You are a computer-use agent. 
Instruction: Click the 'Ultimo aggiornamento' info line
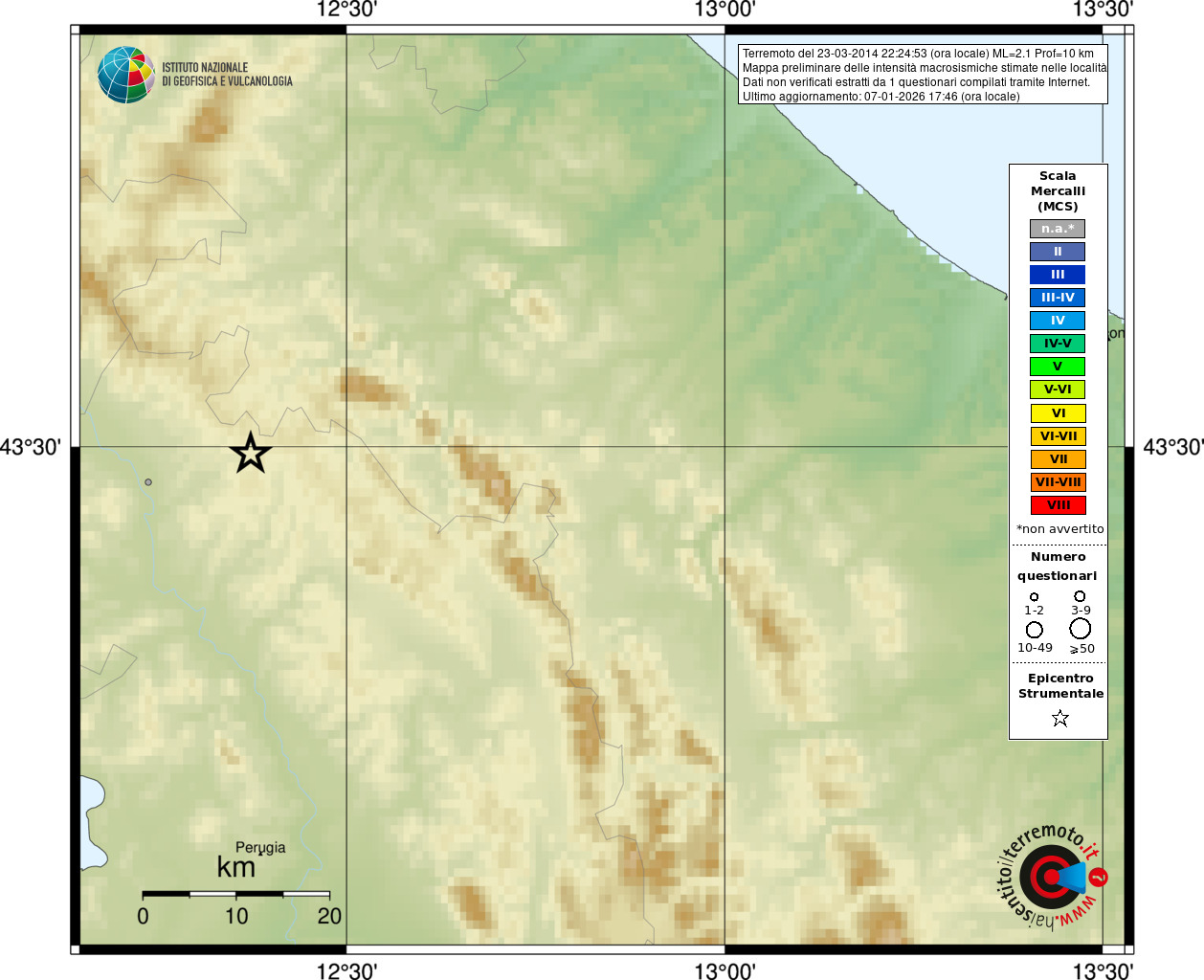pyautogui.click(x=881, y=97)
